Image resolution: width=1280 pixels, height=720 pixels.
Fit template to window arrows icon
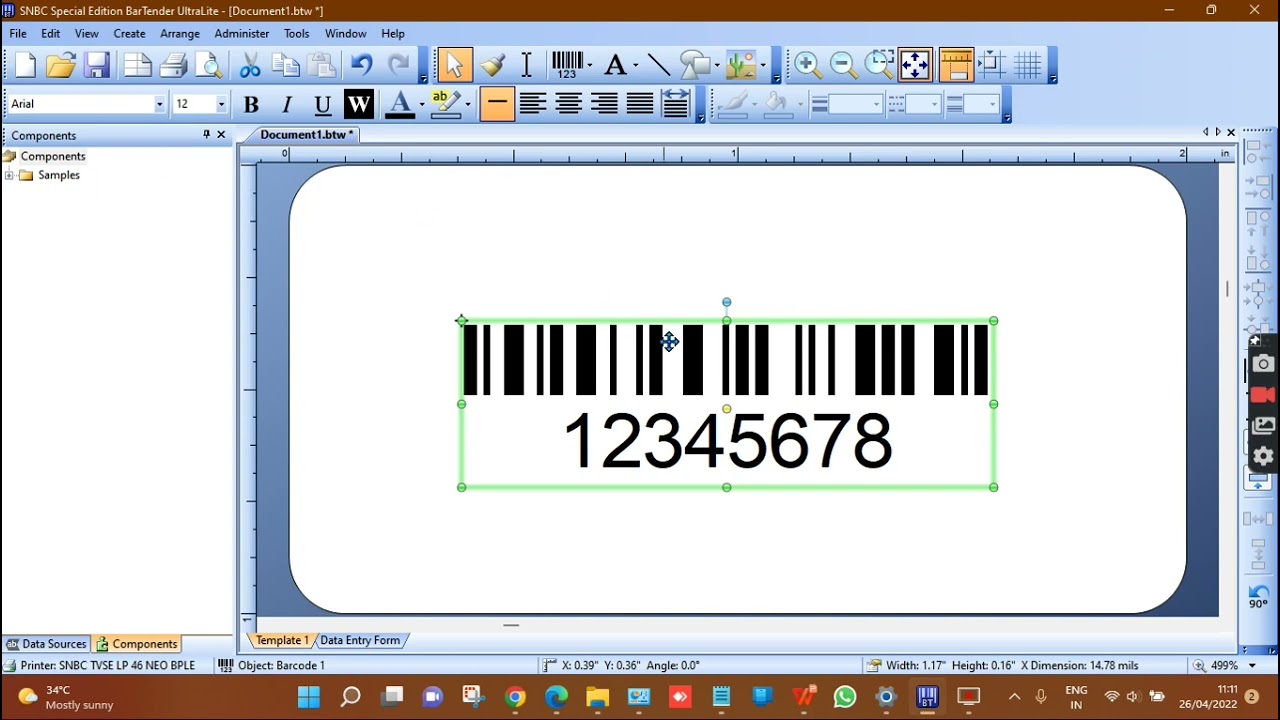tap(916, 66)
